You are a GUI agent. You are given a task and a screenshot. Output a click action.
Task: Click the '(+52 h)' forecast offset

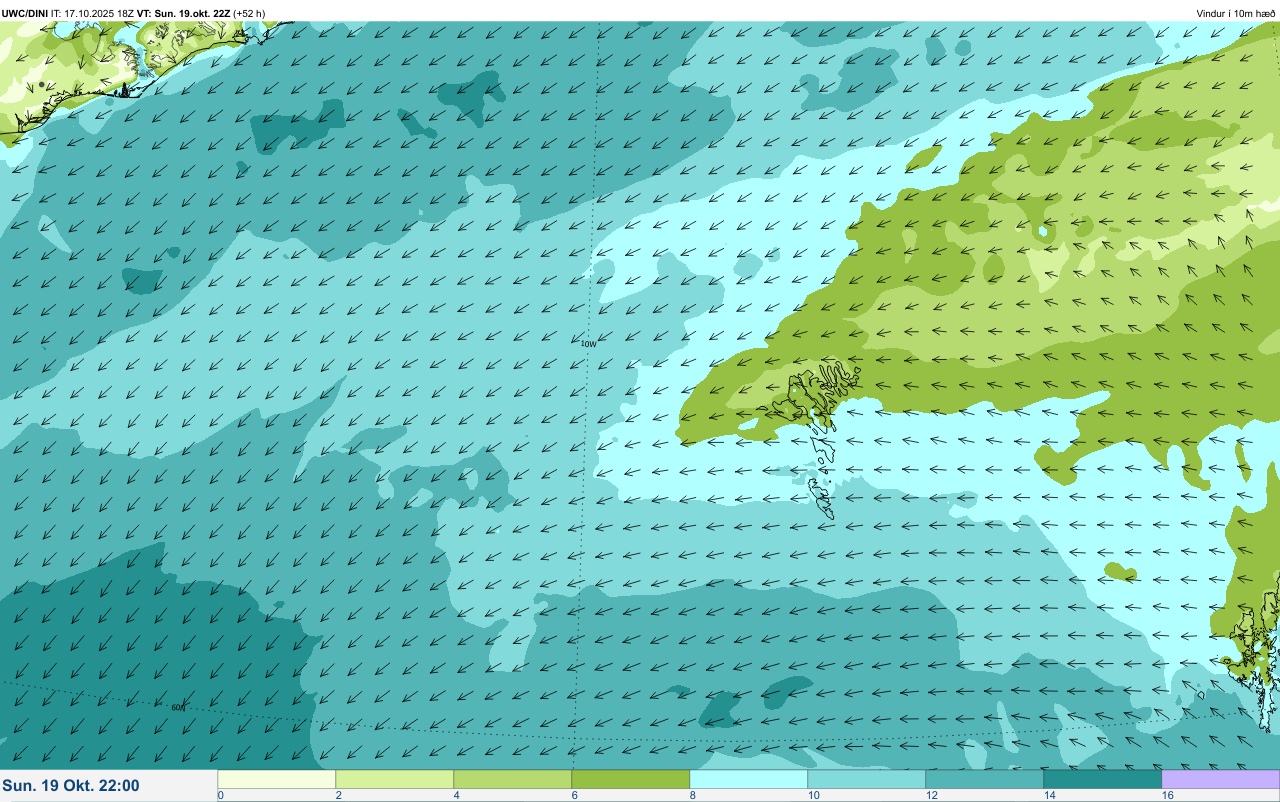249,13
